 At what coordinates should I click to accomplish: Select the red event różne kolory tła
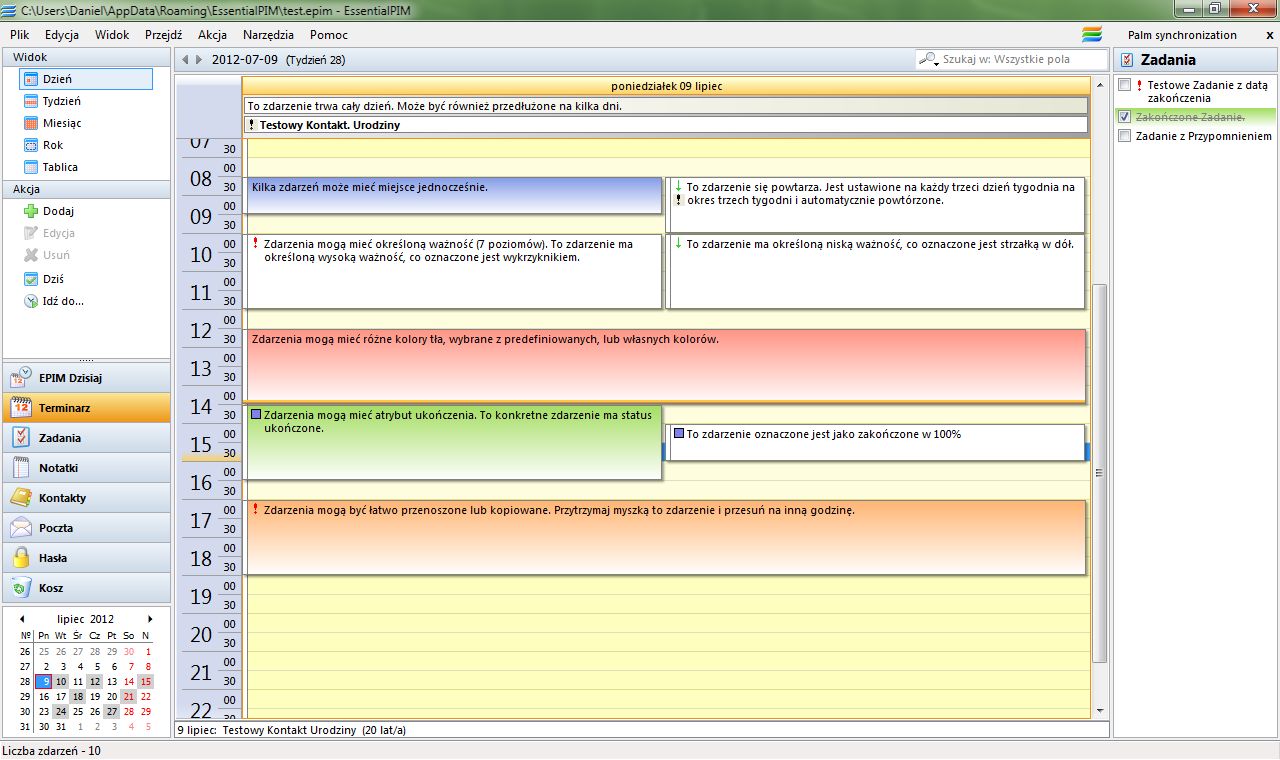[666, 365]
